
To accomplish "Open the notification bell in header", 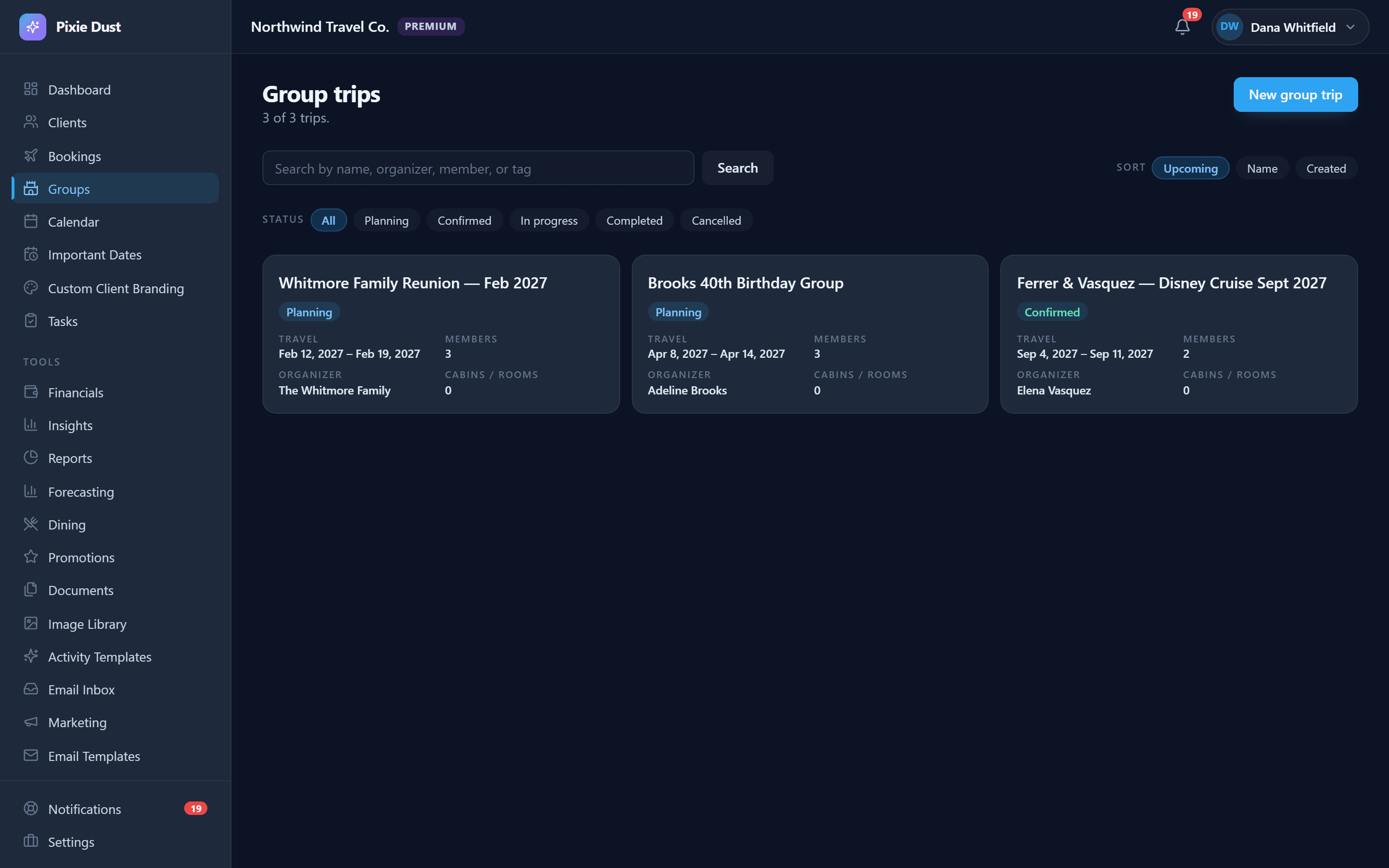I will (1183, 27).
